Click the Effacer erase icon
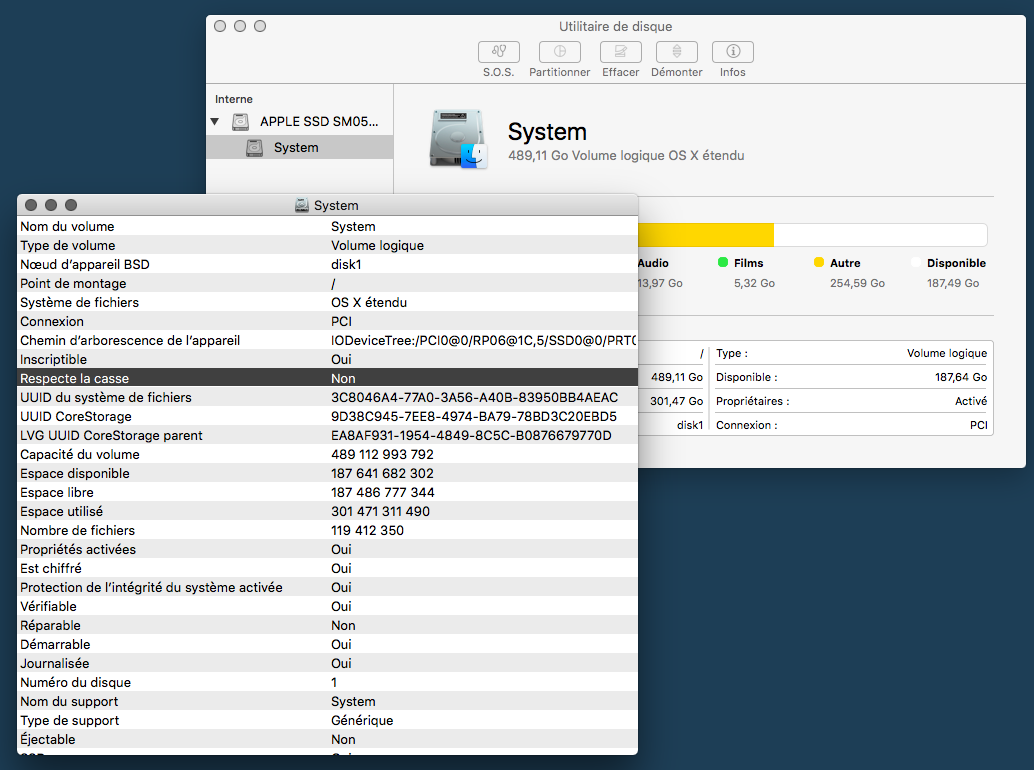The height and width of the screenshot is (770, 1034). click(621, 51)
